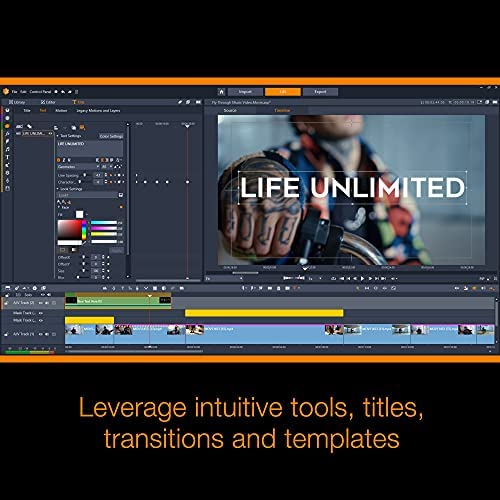Open the Control Panel menu
500x500 pixels.
40,92
